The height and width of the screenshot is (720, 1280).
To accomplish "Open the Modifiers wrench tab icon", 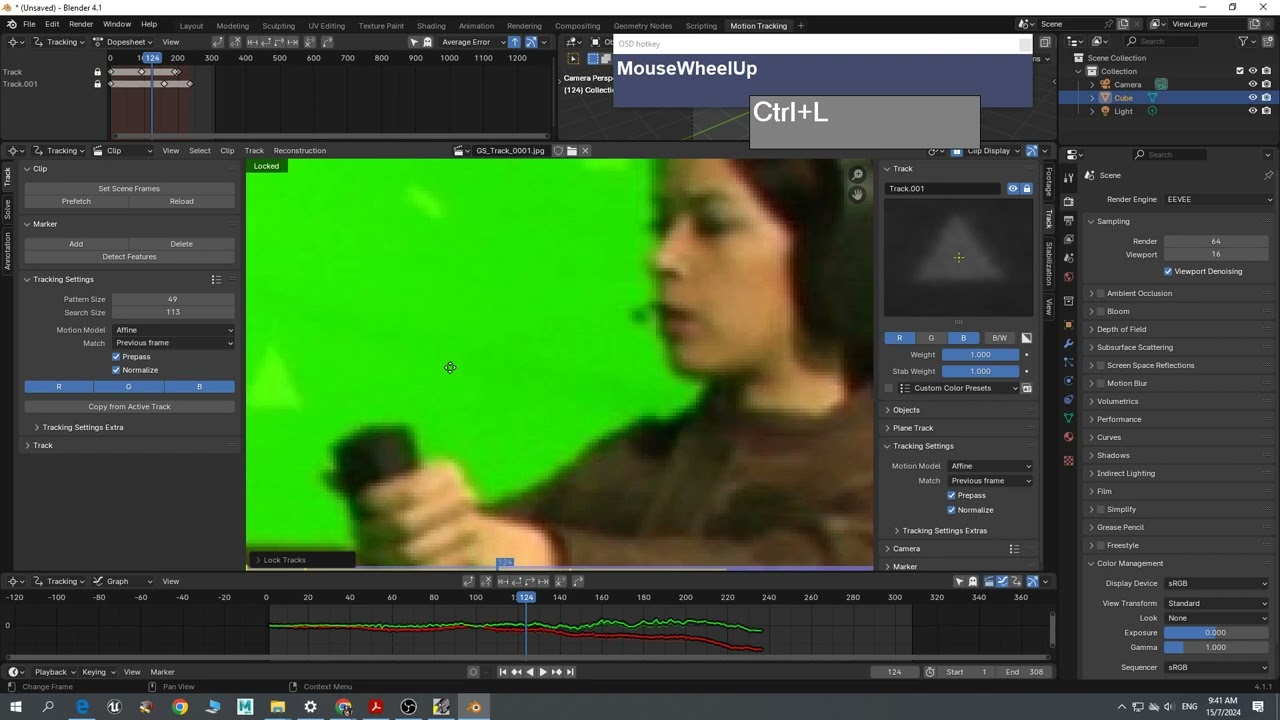I will click(x=1068, y=344).
